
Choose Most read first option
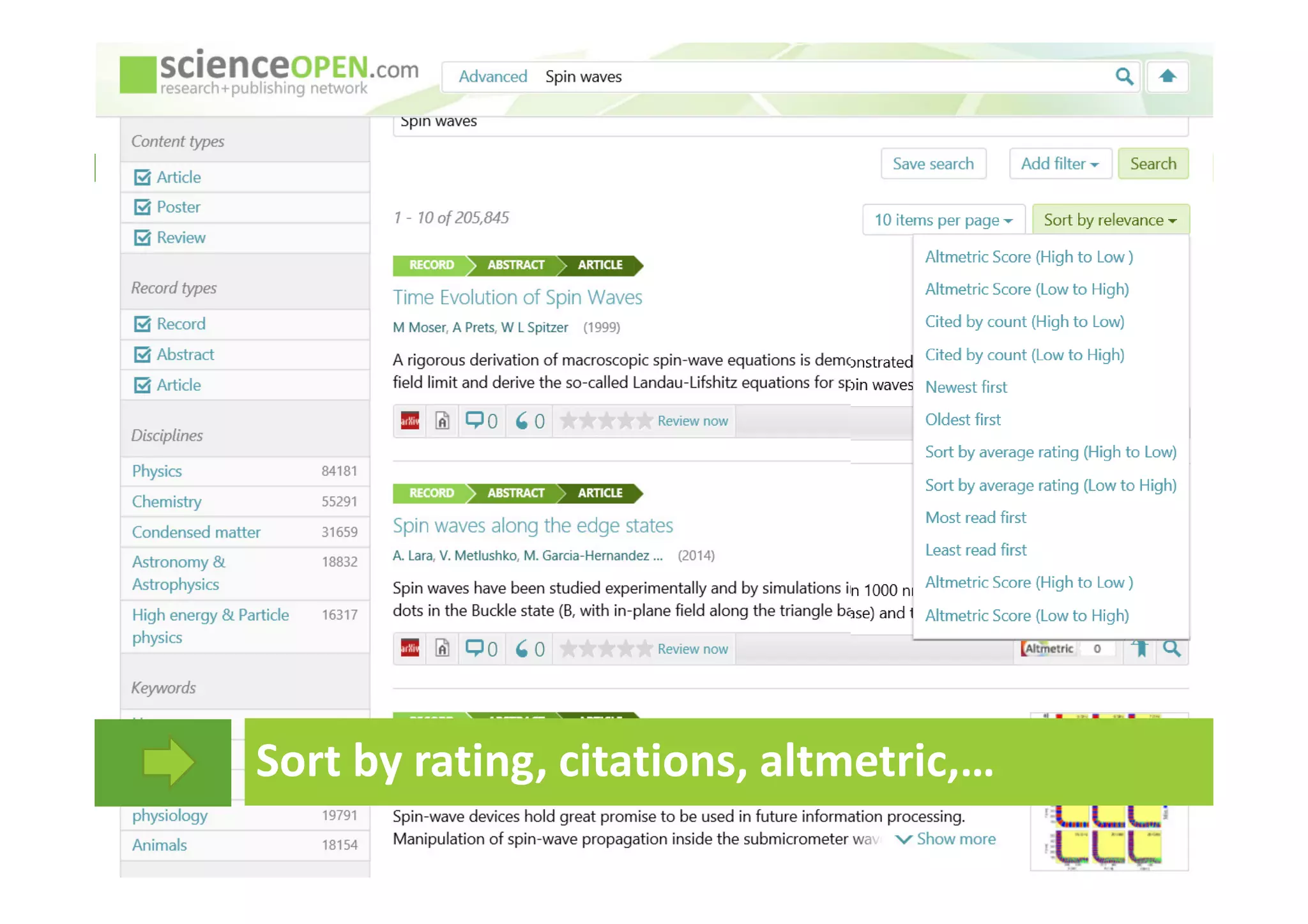click(x=975, y=517)
